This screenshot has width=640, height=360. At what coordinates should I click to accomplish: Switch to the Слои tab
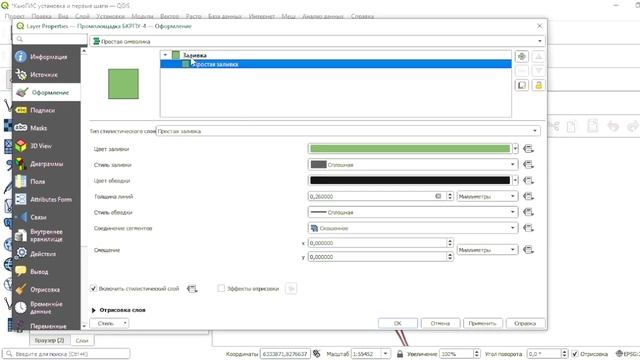click(x=82, y=340)
